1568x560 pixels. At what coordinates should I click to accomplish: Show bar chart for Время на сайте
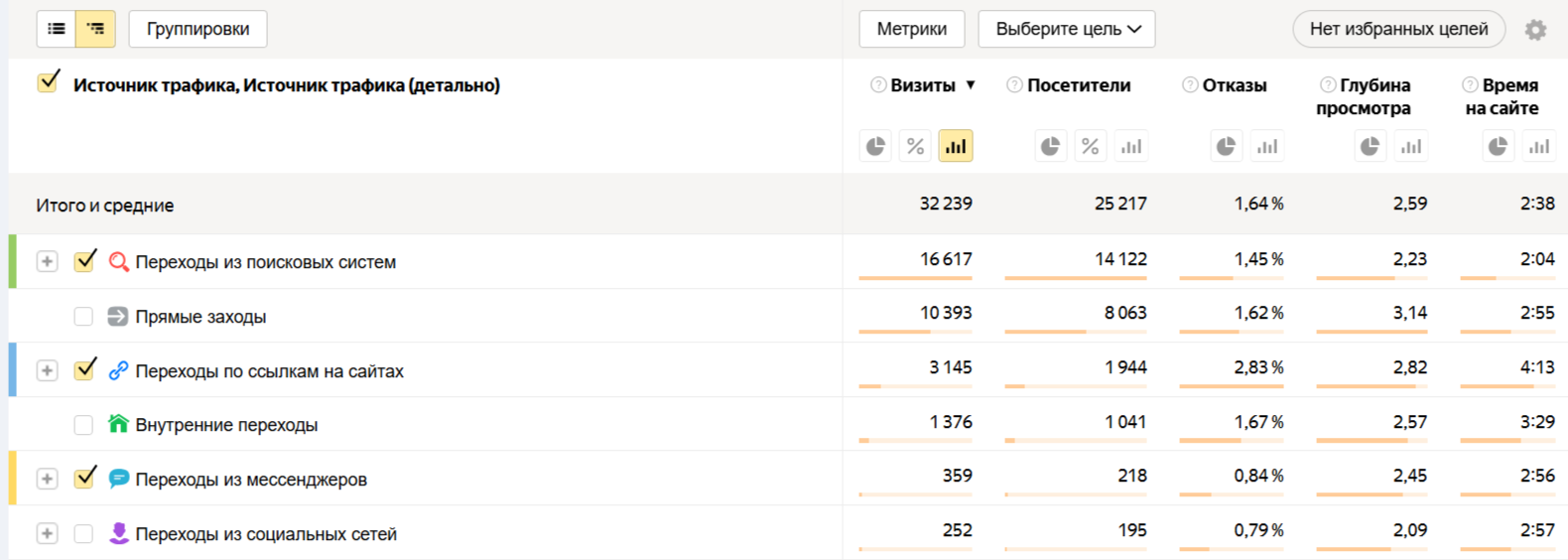[1539, 147]
